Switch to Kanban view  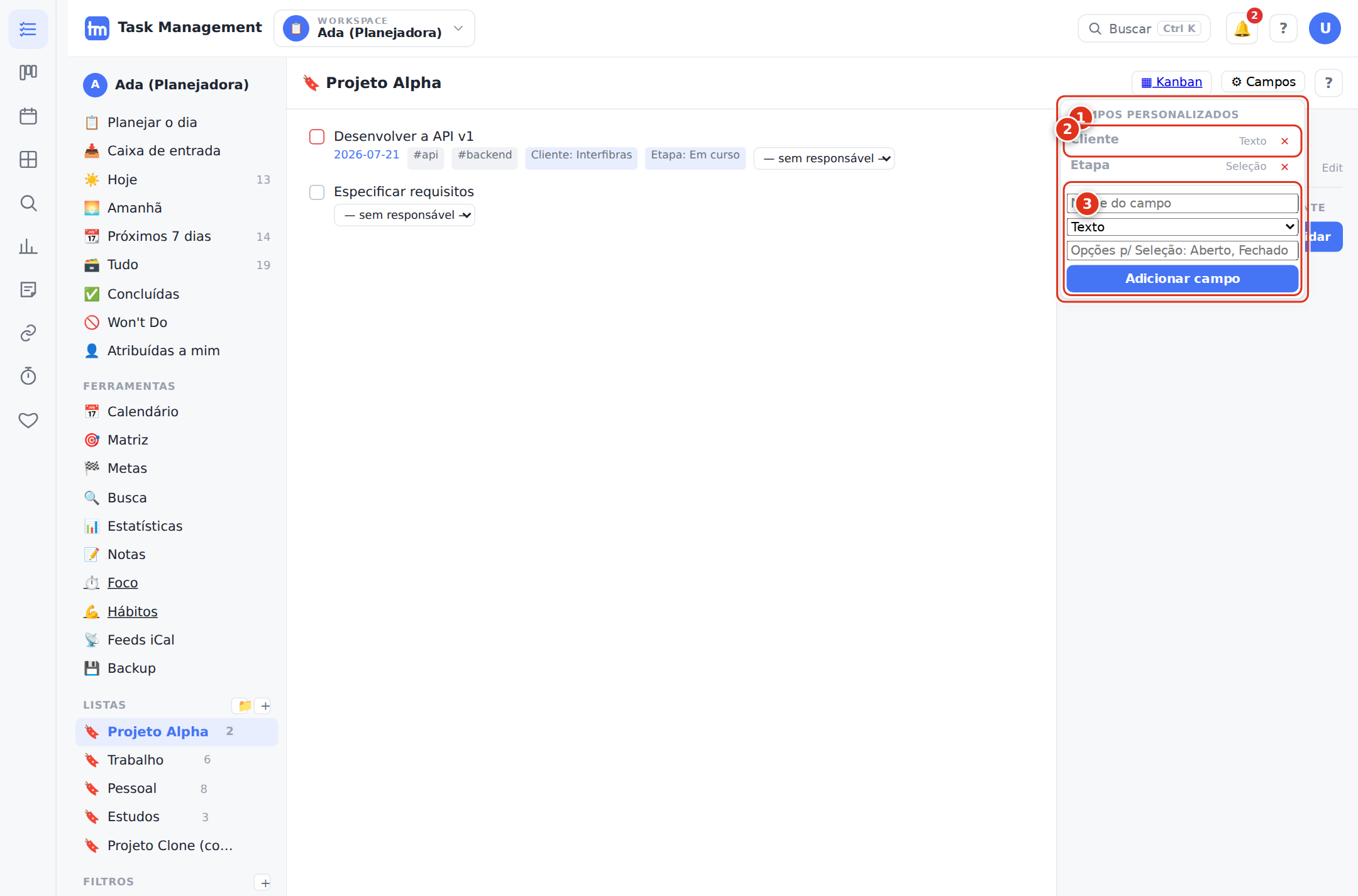click(x=1171, y=82)
